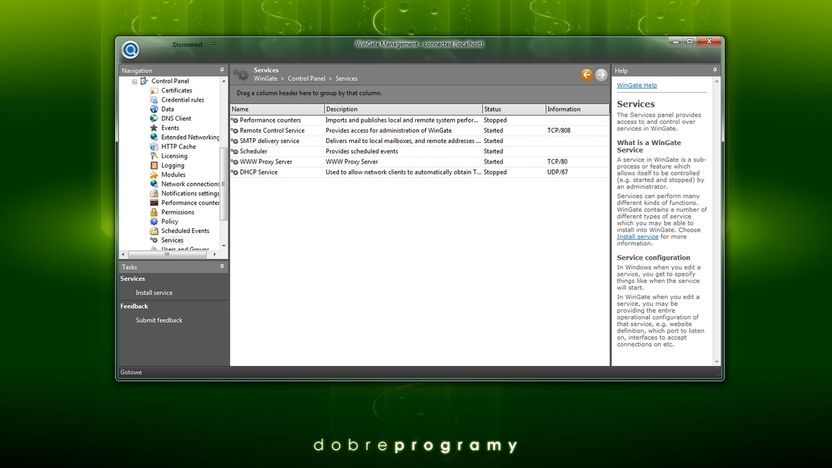Click the orange back navigation arrow
Viewport: 832px width, 468px height.
click(586, 75)
